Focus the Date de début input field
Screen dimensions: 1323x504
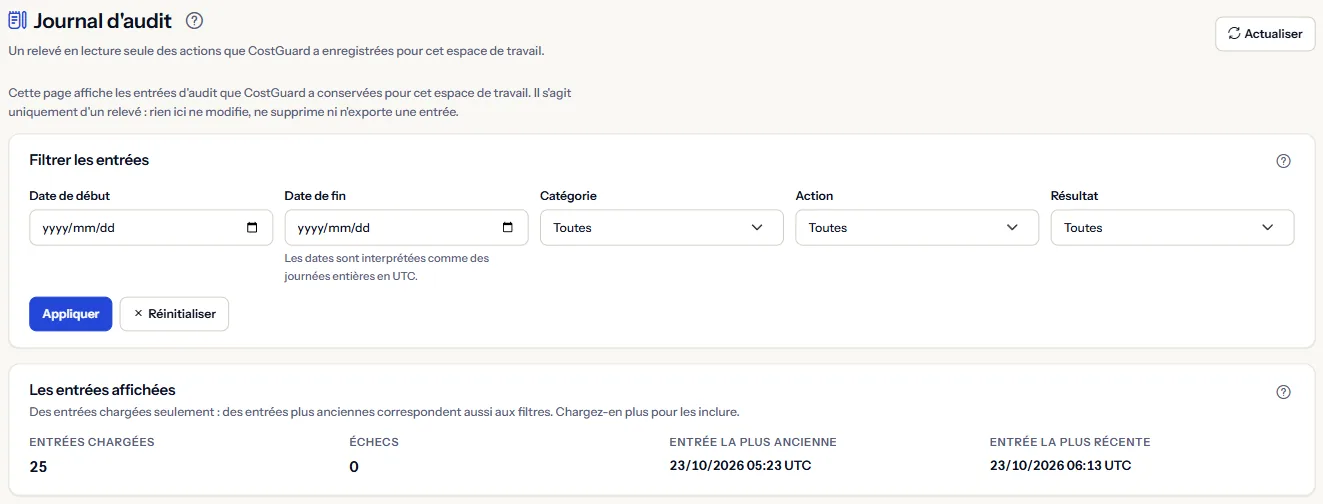[151, 228]
